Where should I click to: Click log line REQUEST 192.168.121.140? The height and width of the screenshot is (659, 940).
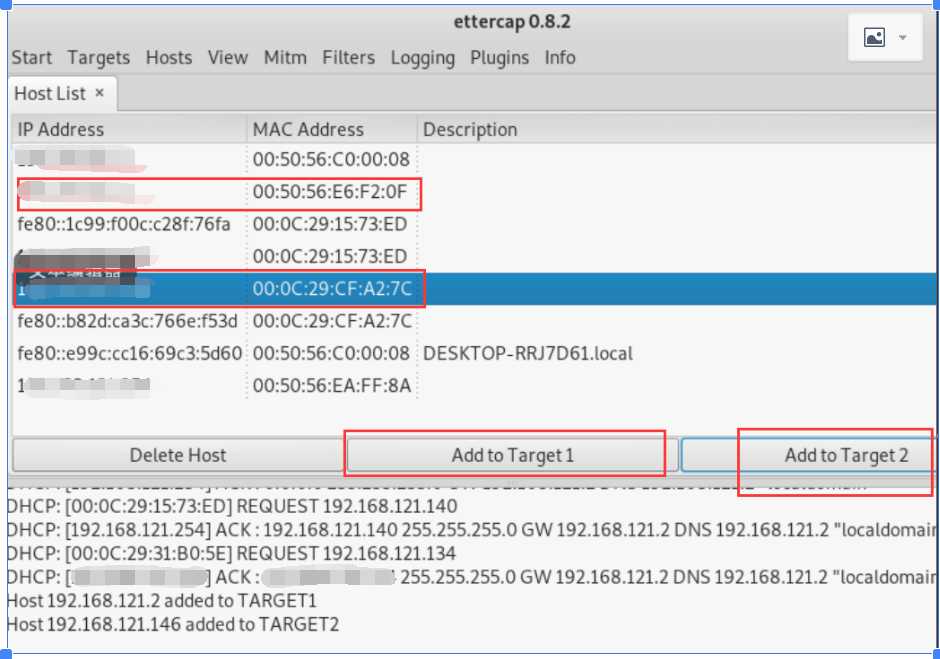(232, 506)
